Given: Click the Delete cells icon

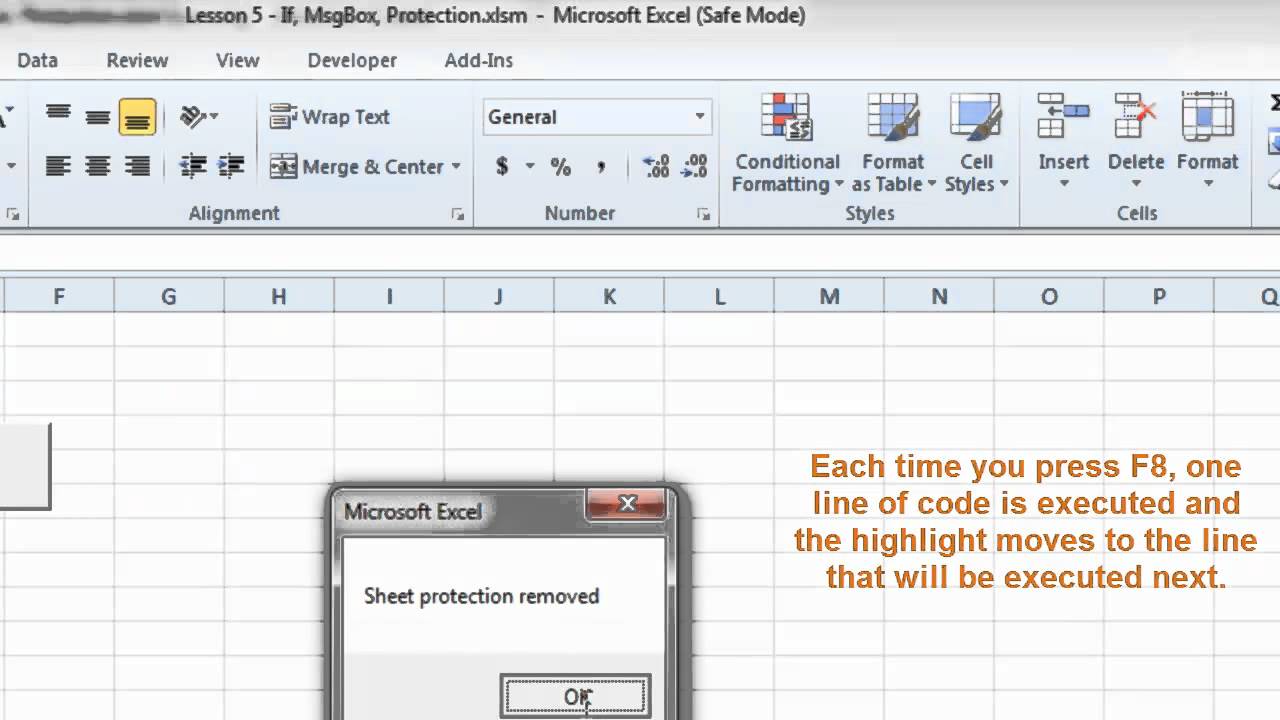Looking at the screenshot, I should pos(1136,116).
